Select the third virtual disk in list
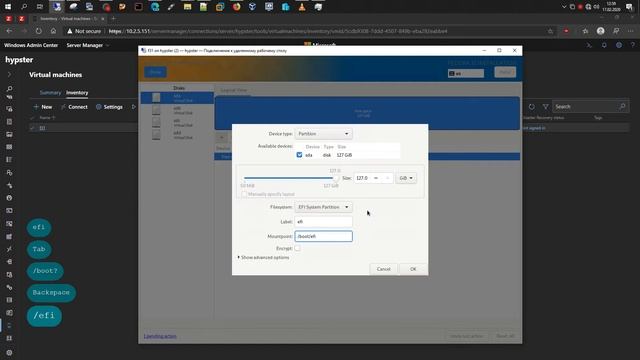This screenshot has height=360, width=640. tap(177, 122)
